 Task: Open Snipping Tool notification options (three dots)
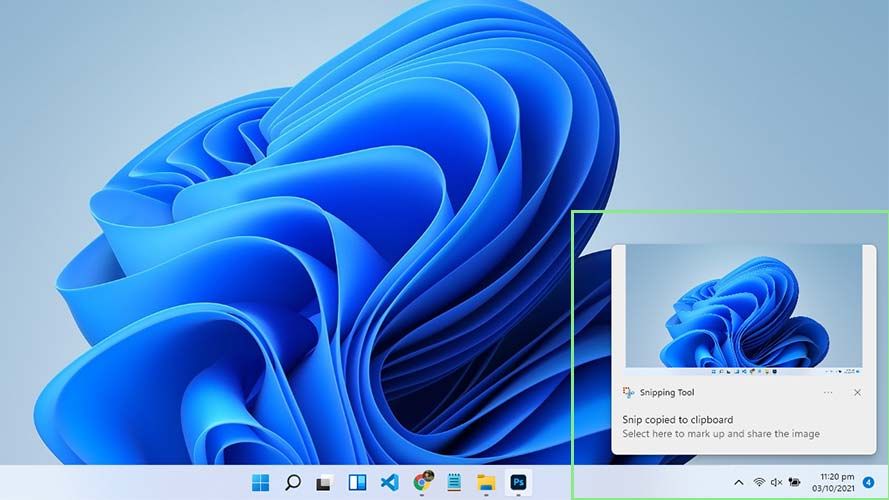coord(828,392)
